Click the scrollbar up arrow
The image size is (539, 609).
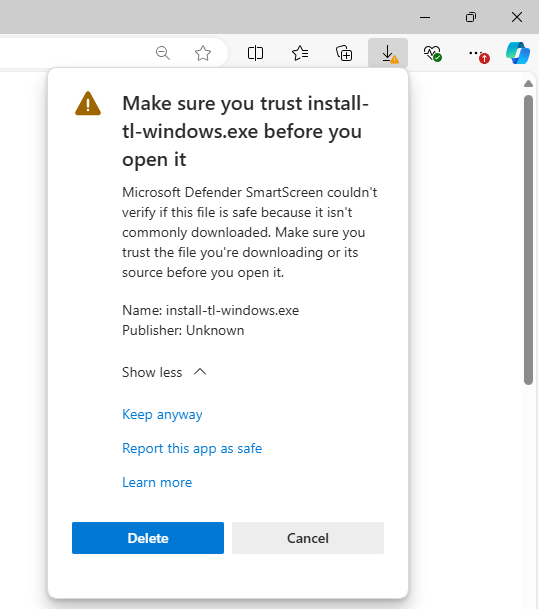point(528,84)
